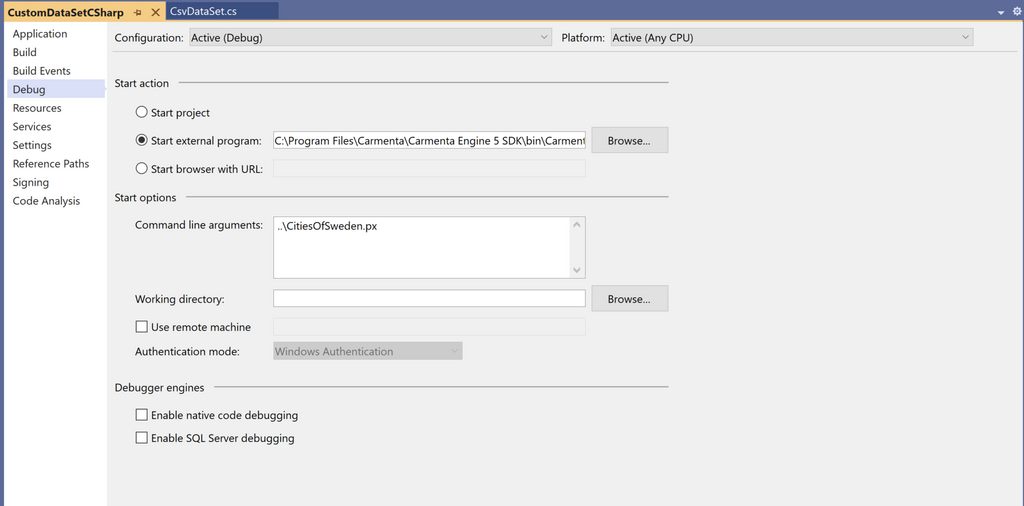Open the Reference Paths page

[x=51, y=164]
